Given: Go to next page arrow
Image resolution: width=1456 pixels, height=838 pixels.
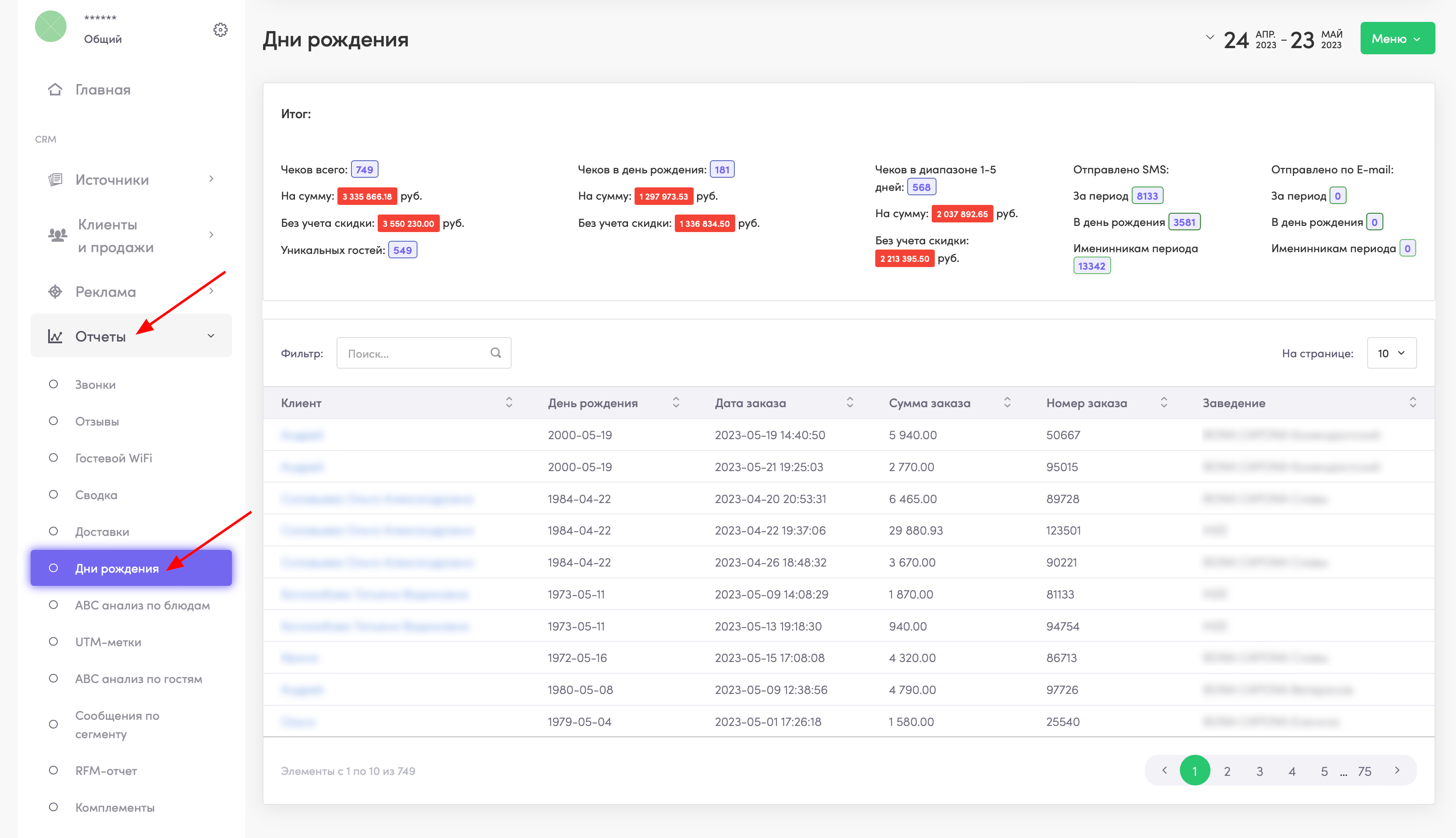Looking at the screenshot, I should pos(1397,770).
